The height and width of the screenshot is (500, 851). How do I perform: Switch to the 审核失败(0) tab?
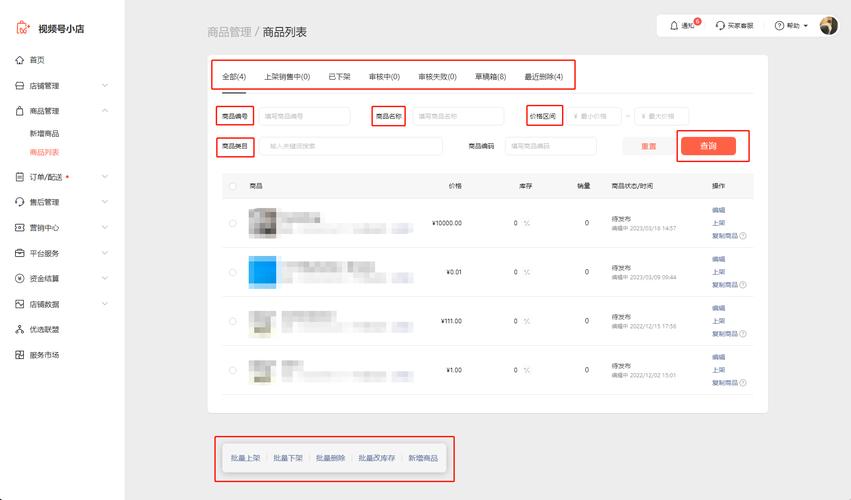click(x=437, y=77)
